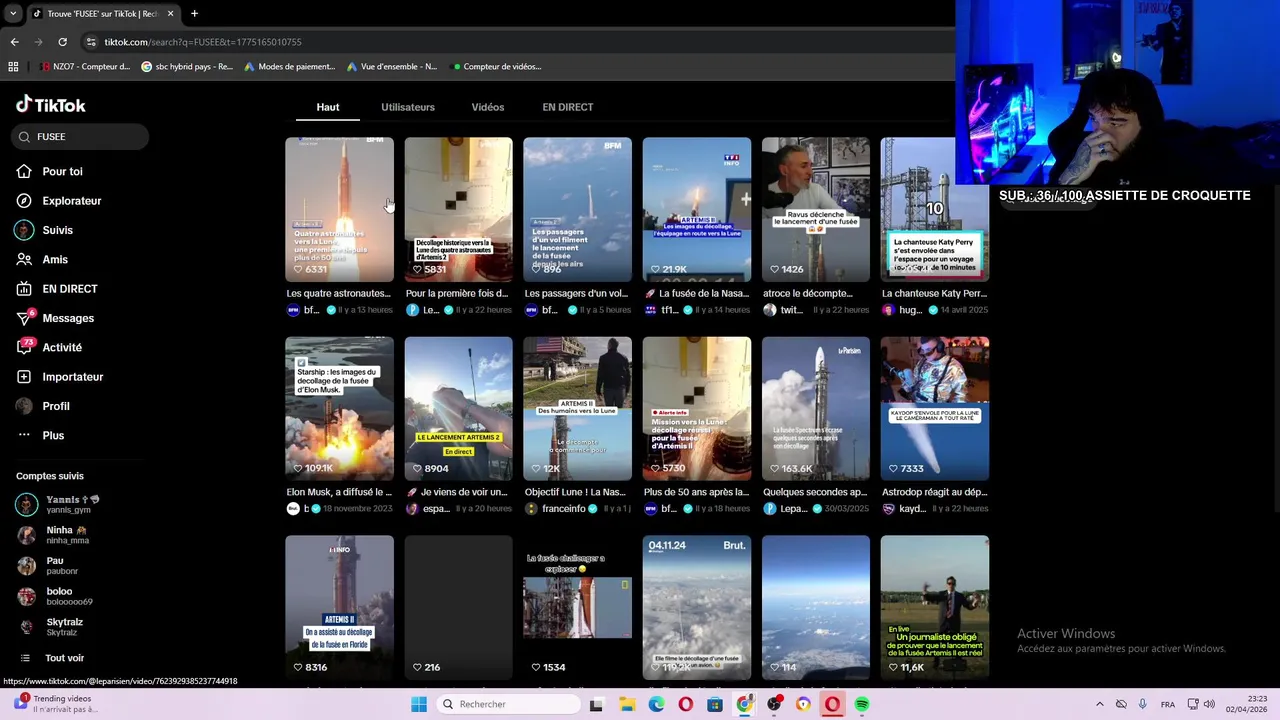Open the tab search dropdown
Viewport: 1280px width, 720px height.
(12, 13)
